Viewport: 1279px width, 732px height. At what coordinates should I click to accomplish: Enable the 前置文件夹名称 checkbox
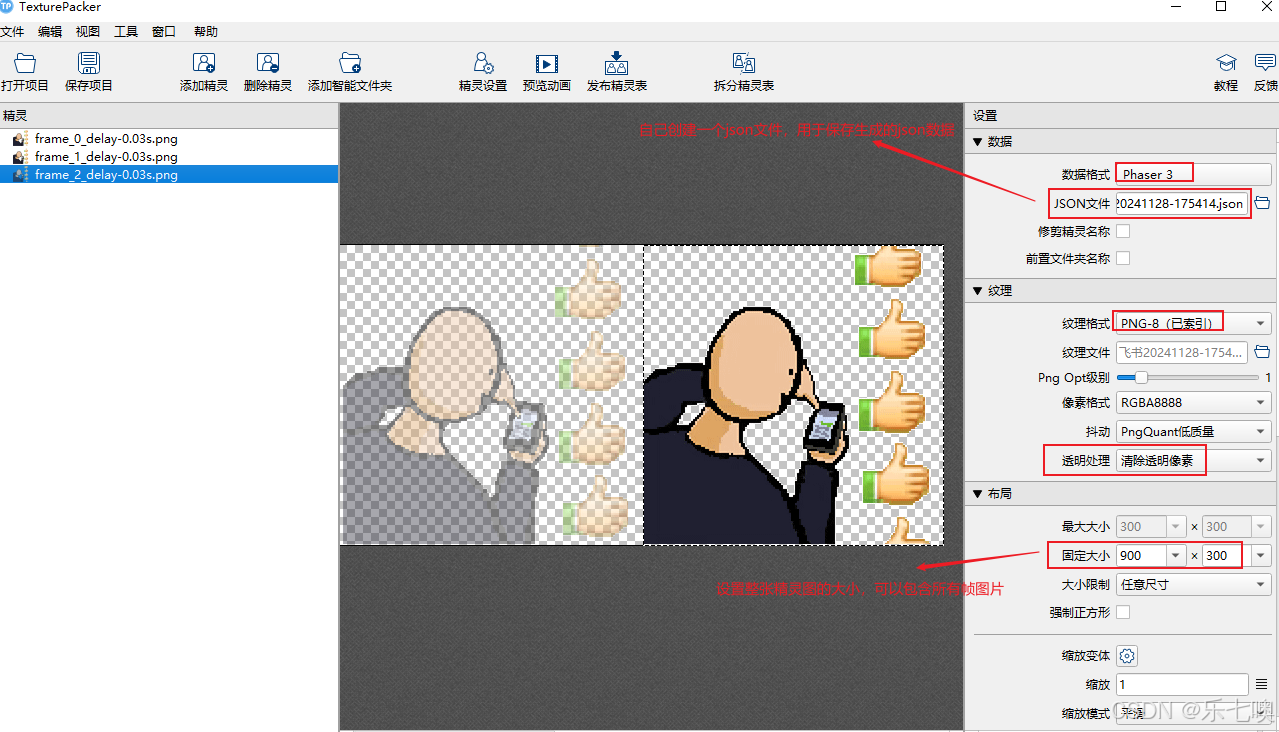pos(1122,257)
